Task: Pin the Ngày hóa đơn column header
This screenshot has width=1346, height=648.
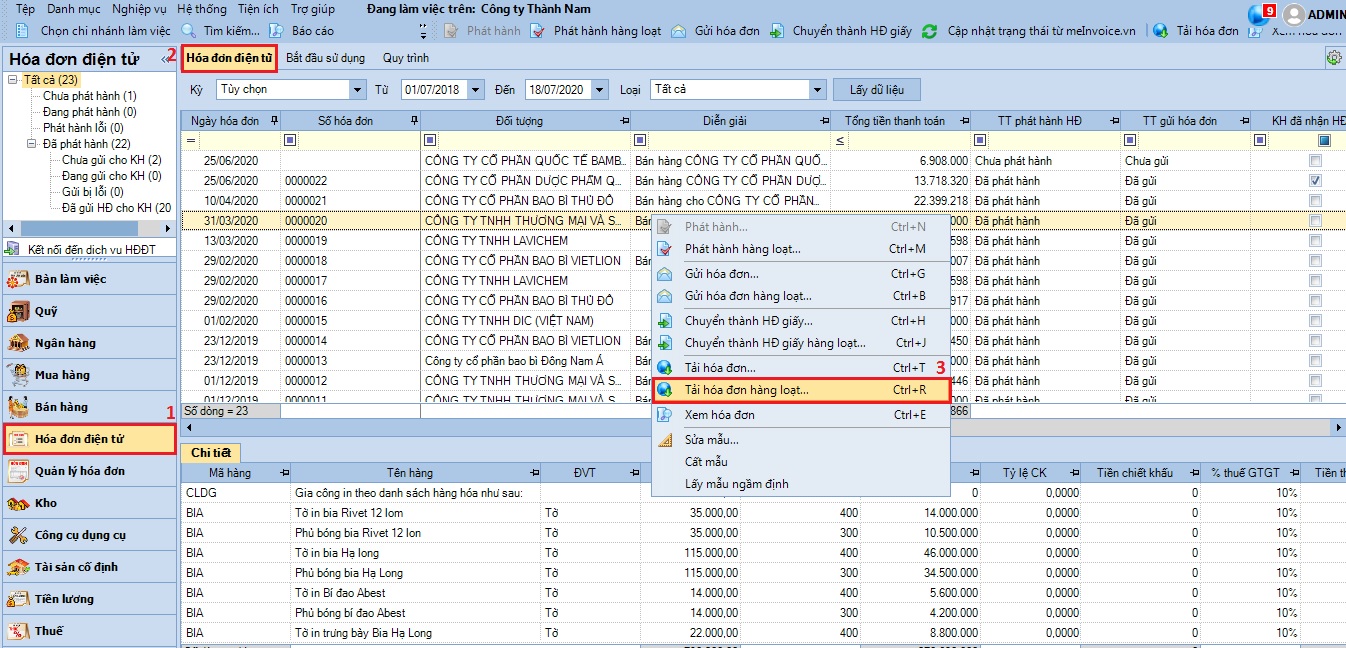Action: [x=273, y=121]
